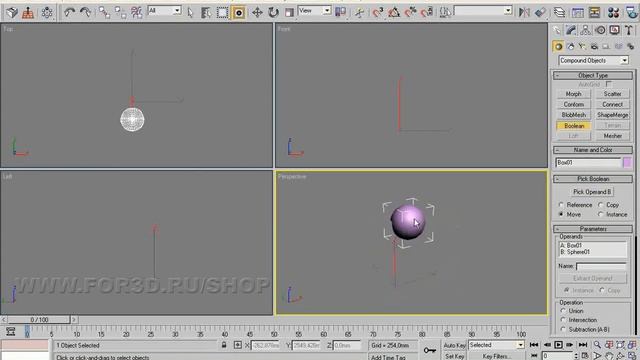The image size is (640, 360).
Task: Click the Align tool icon
Action: coord(540,12)
